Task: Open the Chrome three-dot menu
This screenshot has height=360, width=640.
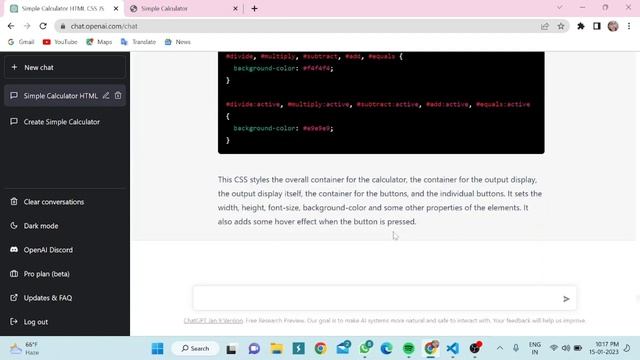Action: click(x=629, y=26)
